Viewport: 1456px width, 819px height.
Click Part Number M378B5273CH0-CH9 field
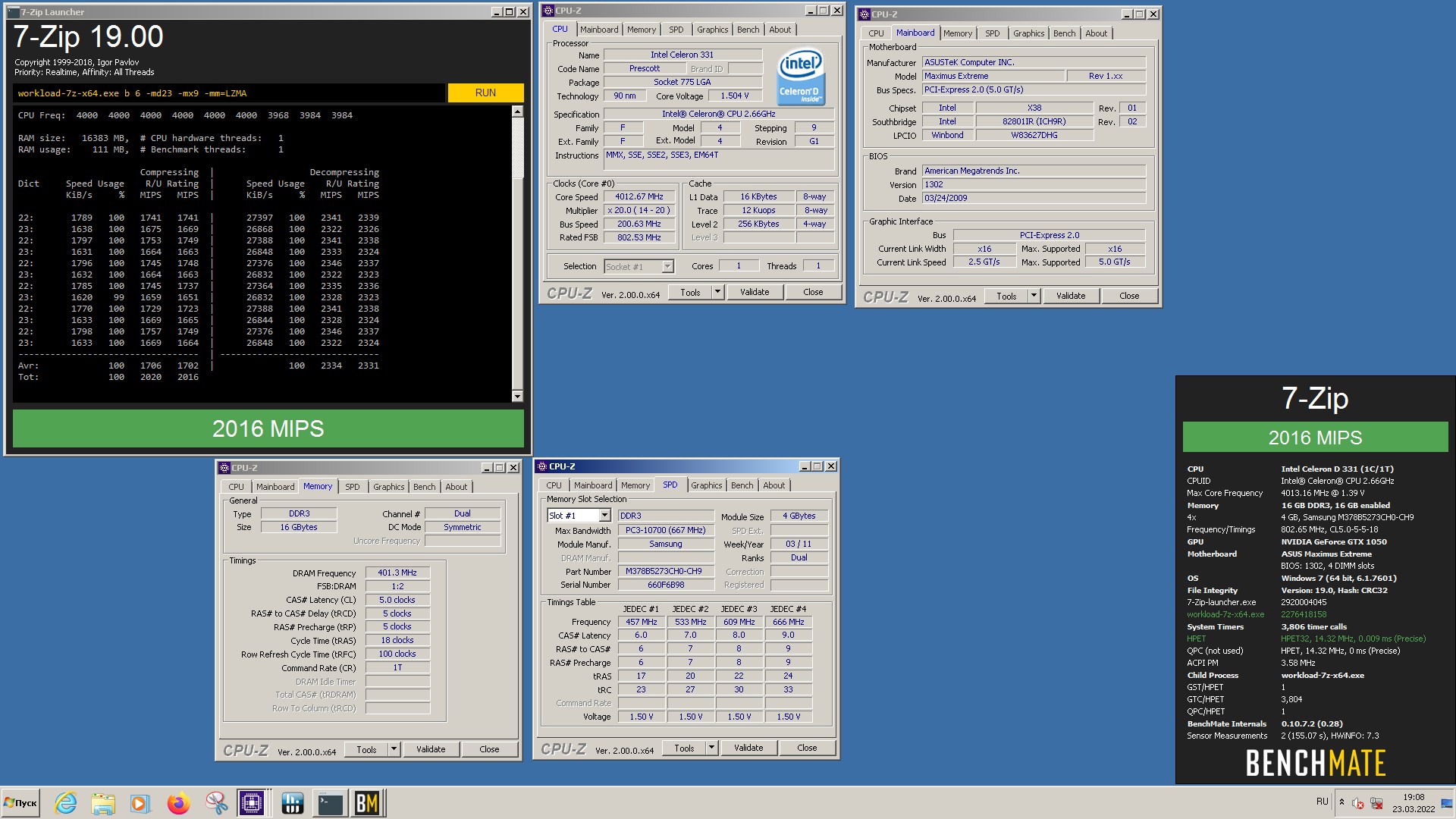(666, 571)
